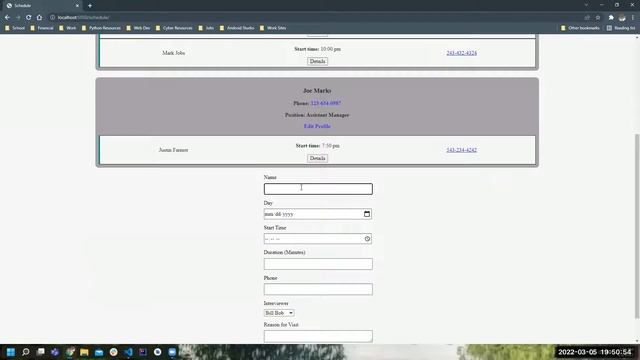
Task: Click the localhost address bar URL
Action: pyautogui.click(x=83, y=18)
